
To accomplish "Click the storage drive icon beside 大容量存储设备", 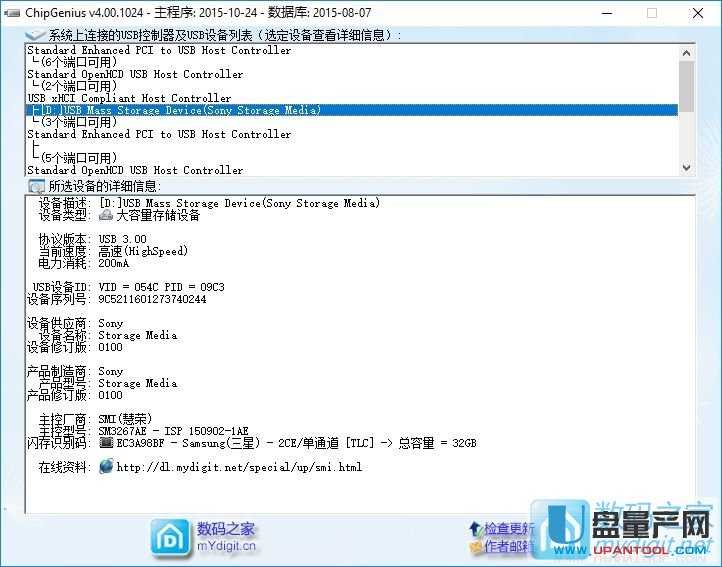I will tap(106, 215).
